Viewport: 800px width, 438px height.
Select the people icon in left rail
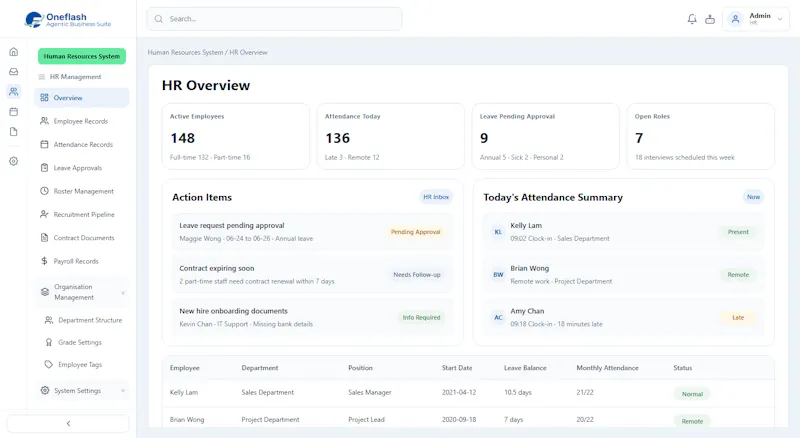pos(14,91)
